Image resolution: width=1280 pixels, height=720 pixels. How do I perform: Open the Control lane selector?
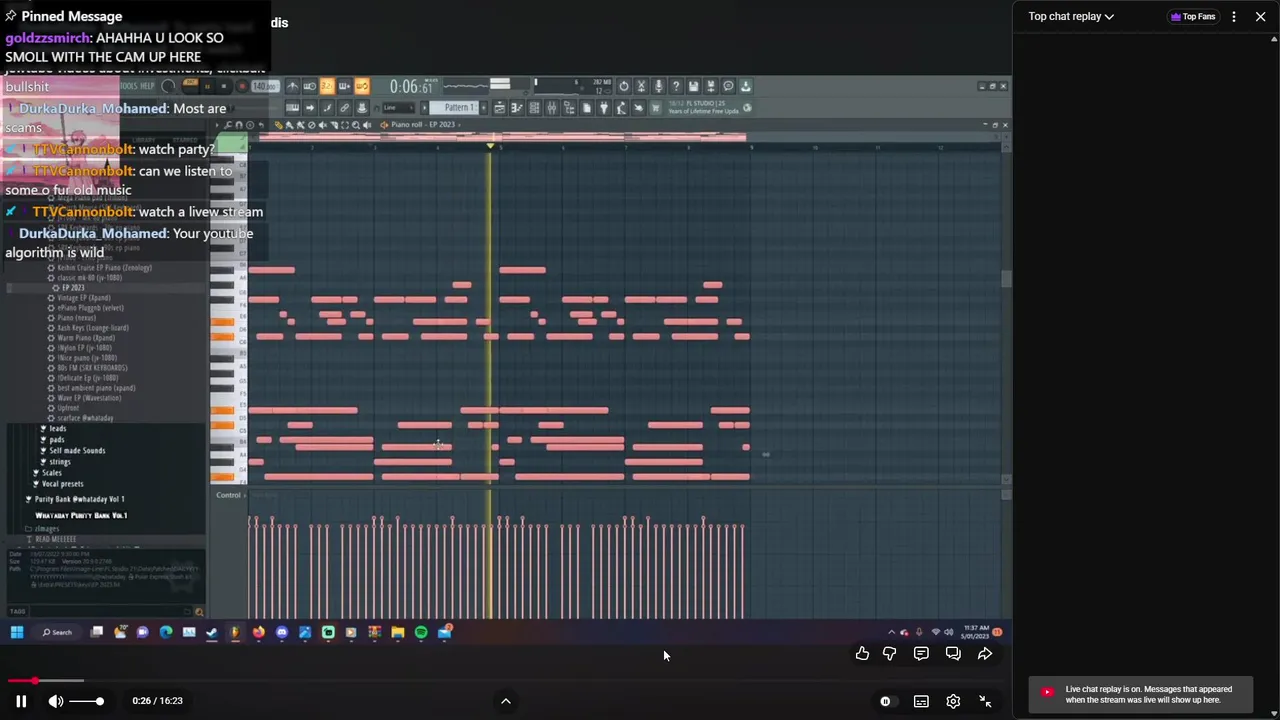click(229, 495)
